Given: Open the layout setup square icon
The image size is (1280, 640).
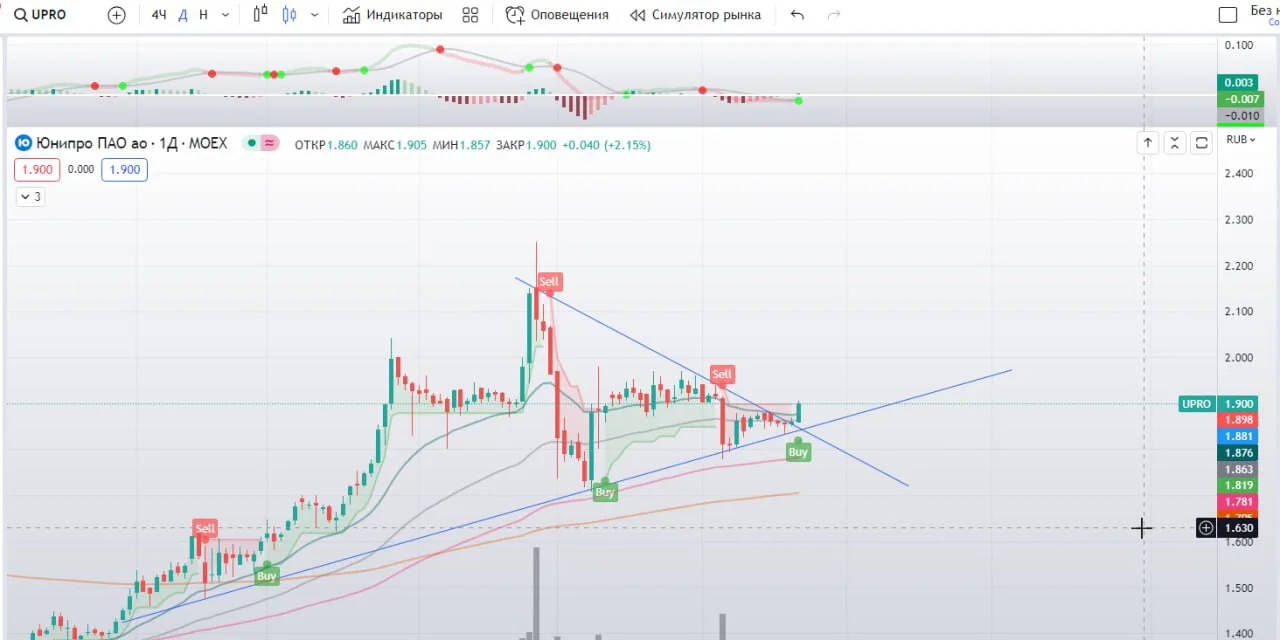Looking at the screenshot, I should point(1228,15).
